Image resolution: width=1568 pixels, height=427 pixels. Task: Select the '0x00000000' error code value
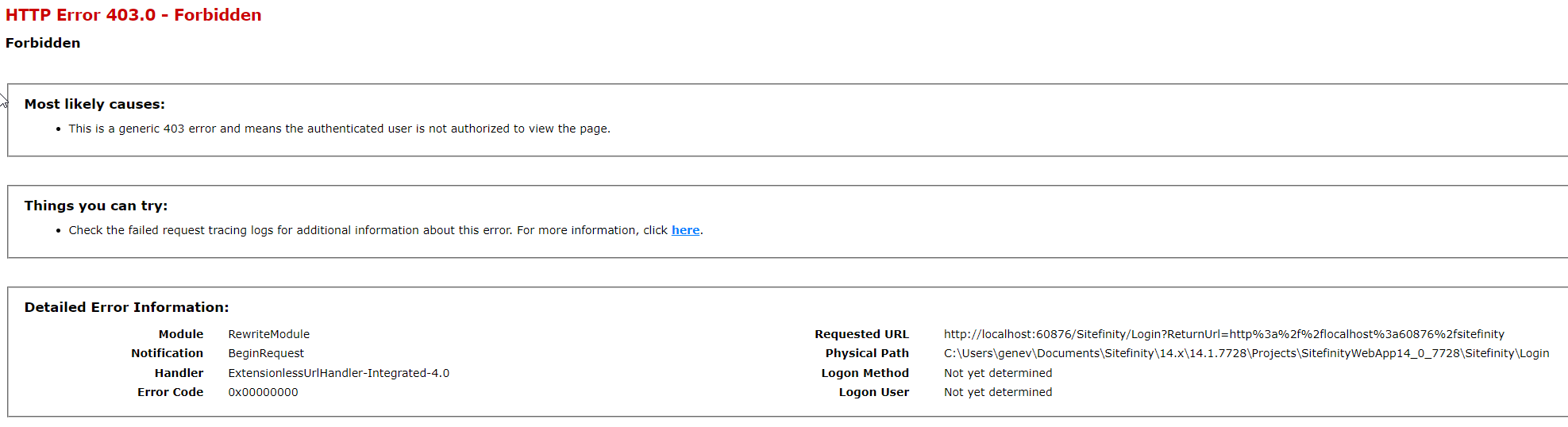coord(264,392)
